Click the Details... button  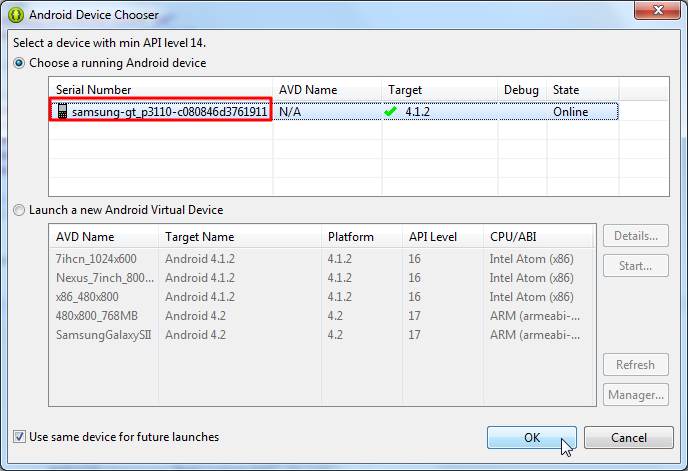pyautogui.click(x=636, y=236)
